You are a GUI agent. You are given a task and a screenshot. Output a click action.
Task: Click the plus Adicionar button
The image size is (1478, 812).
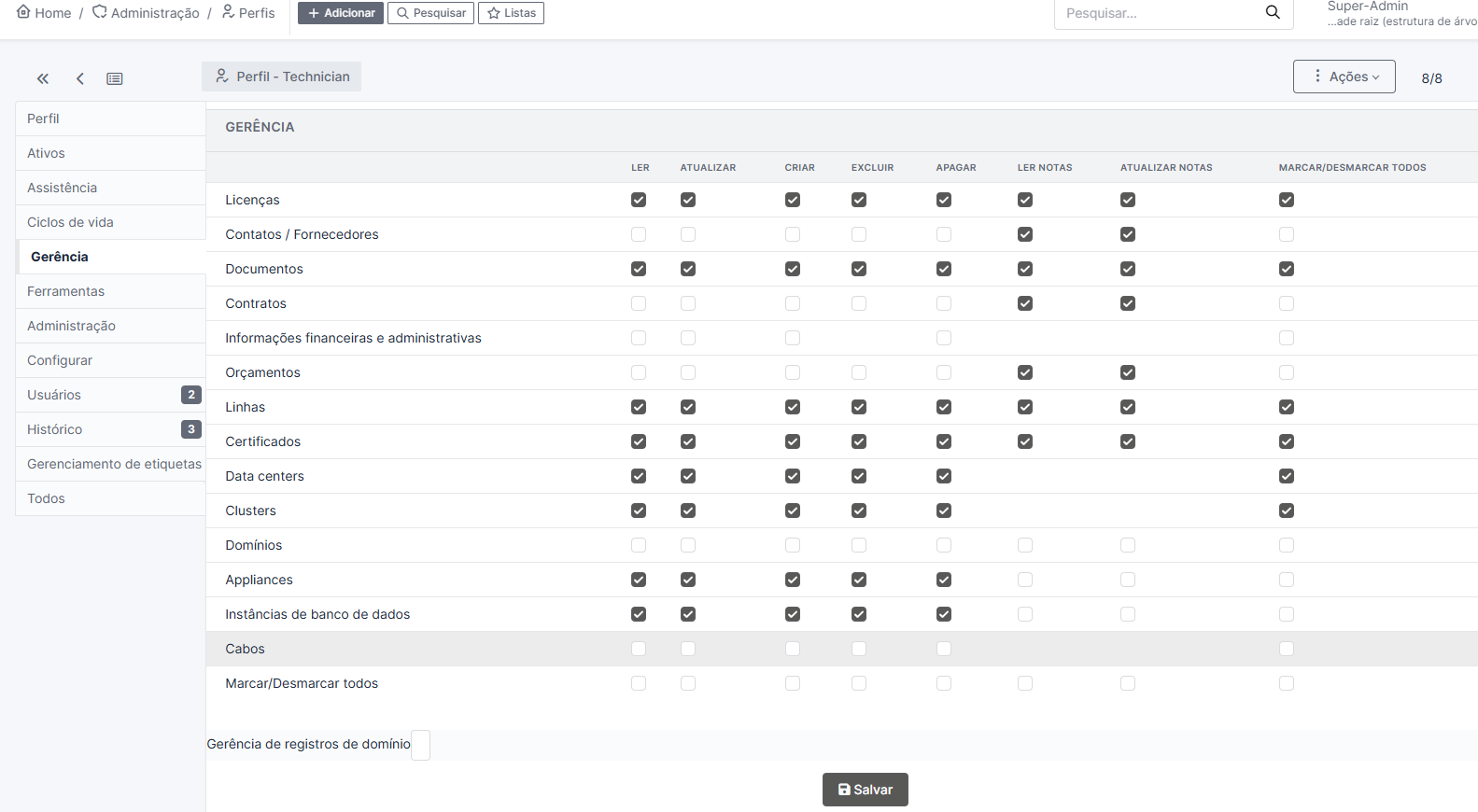pos(341,13)
